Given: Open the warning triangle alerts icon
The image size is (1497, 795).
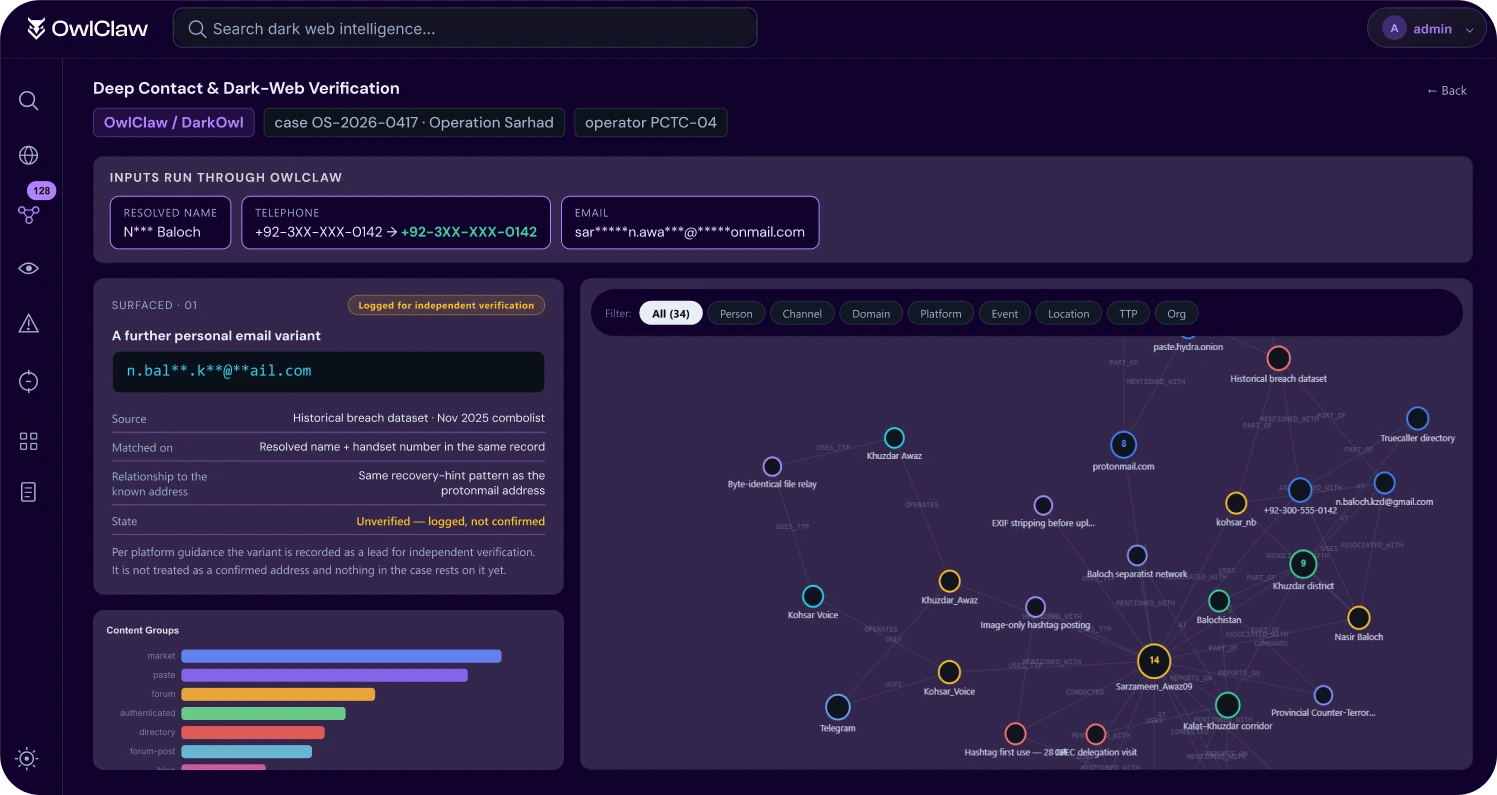Looking at the screenshot, I should (29, 323).
